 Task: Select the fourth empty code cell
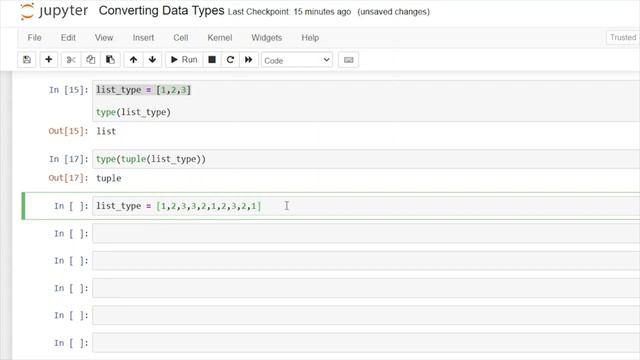[x=366, y=316]
